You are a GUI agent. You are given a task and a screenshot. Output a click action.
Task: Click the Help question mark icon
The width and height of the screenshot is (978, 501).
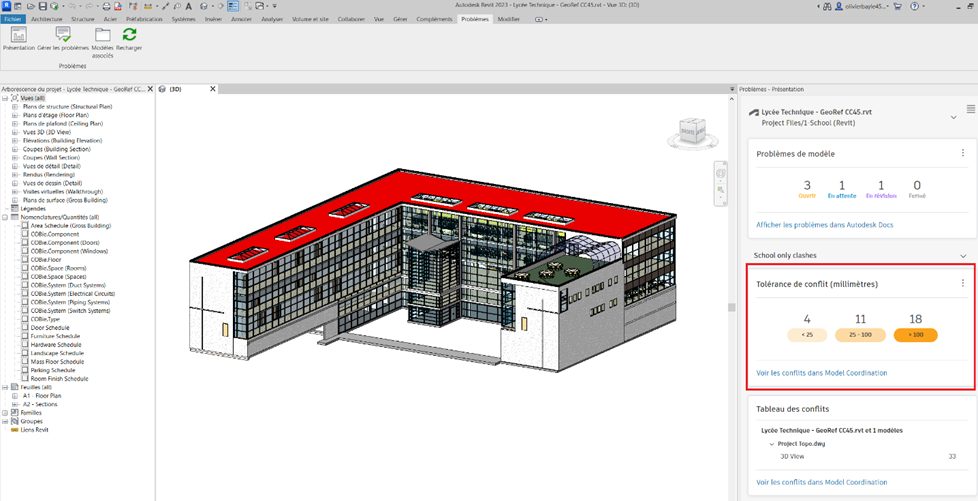pyautogui.click(x=914, y=6)
